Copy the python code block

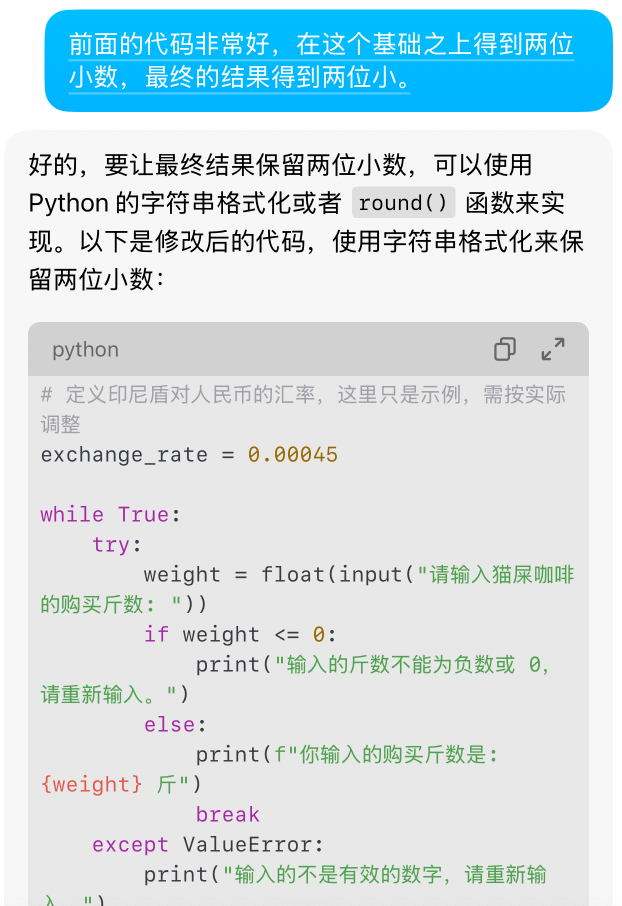pos(505,349)
